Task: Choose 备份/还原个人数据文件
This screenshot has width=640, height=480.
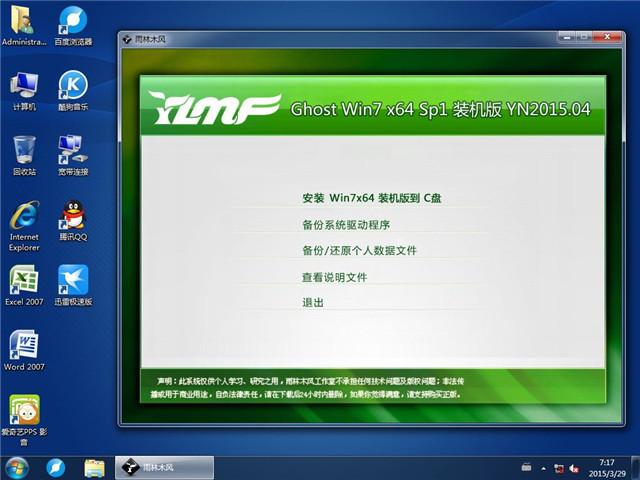Action: click(x=359, y=250)
